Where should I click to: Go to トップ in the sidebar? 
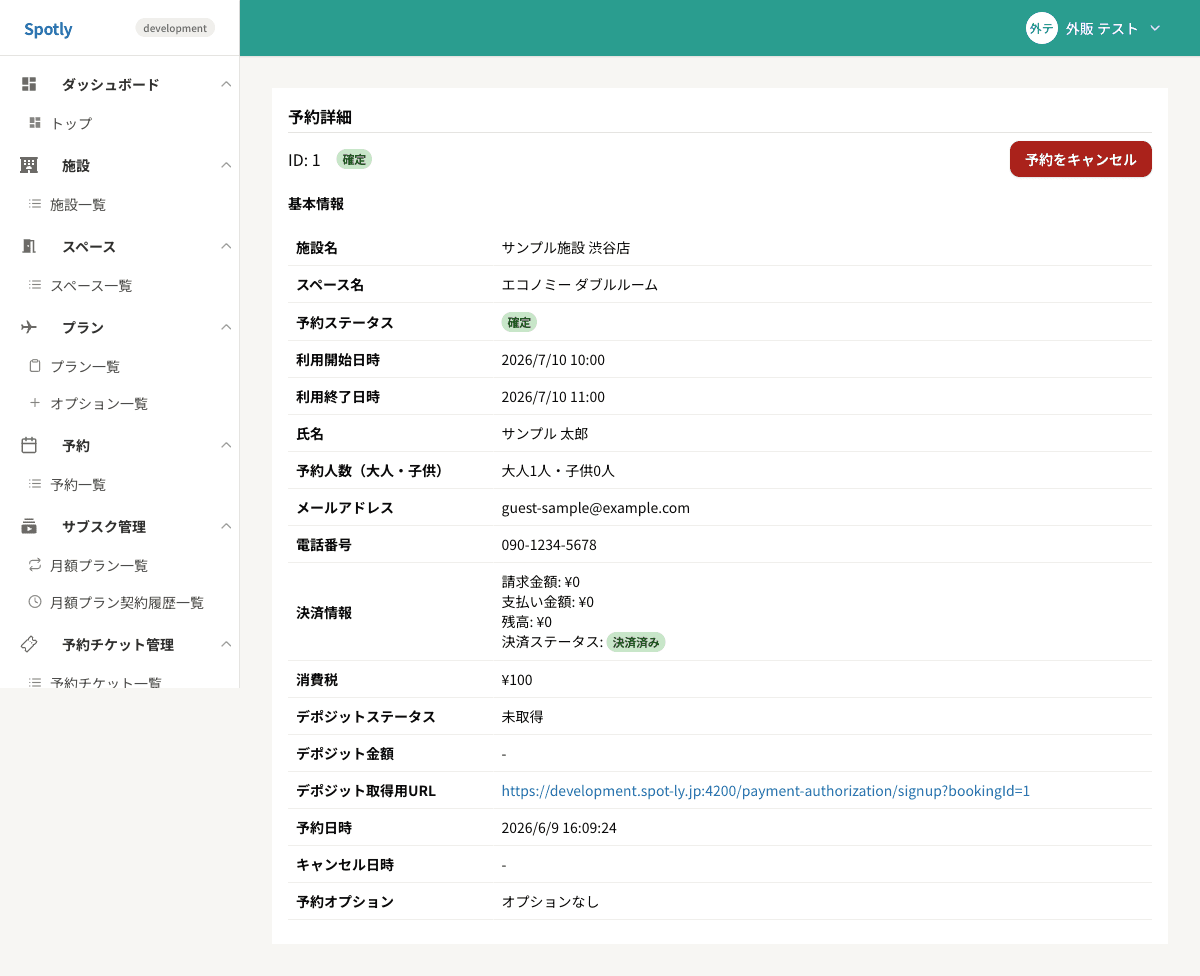point(71,123)
